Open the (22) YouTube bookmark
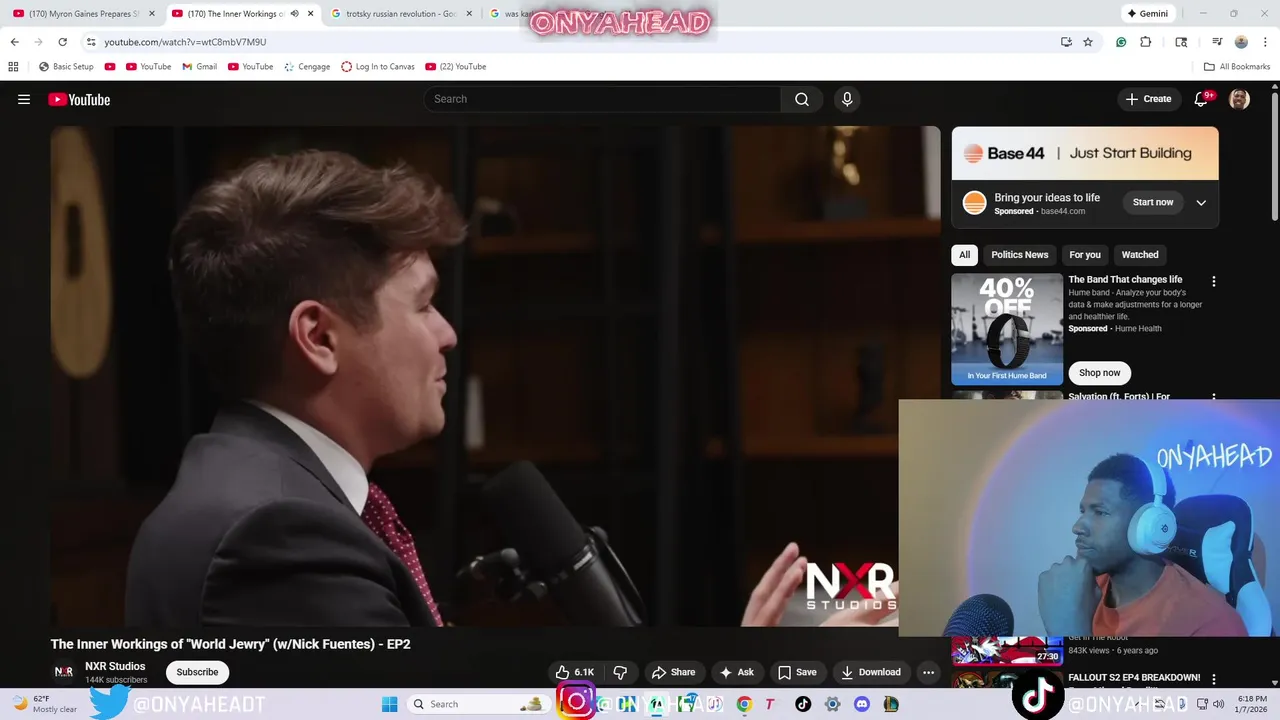This screenshot has width=1280, height=720. (x=456, y=67)
